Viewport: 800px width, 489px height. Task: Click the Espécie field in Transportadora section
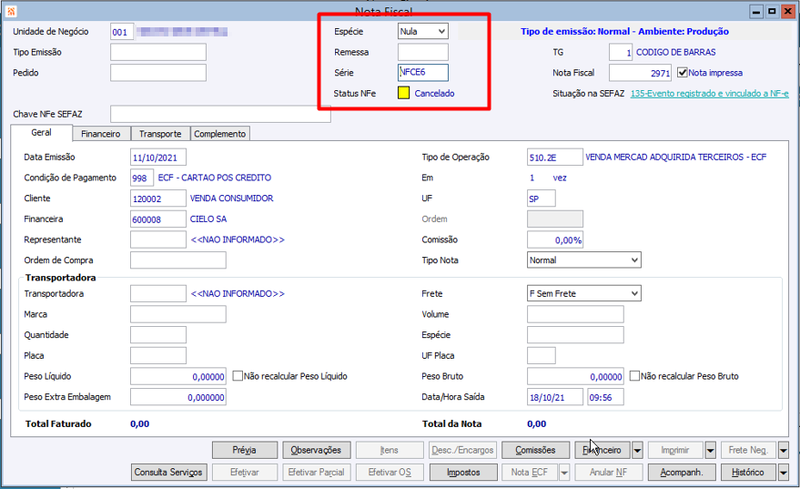pos(575,335)
